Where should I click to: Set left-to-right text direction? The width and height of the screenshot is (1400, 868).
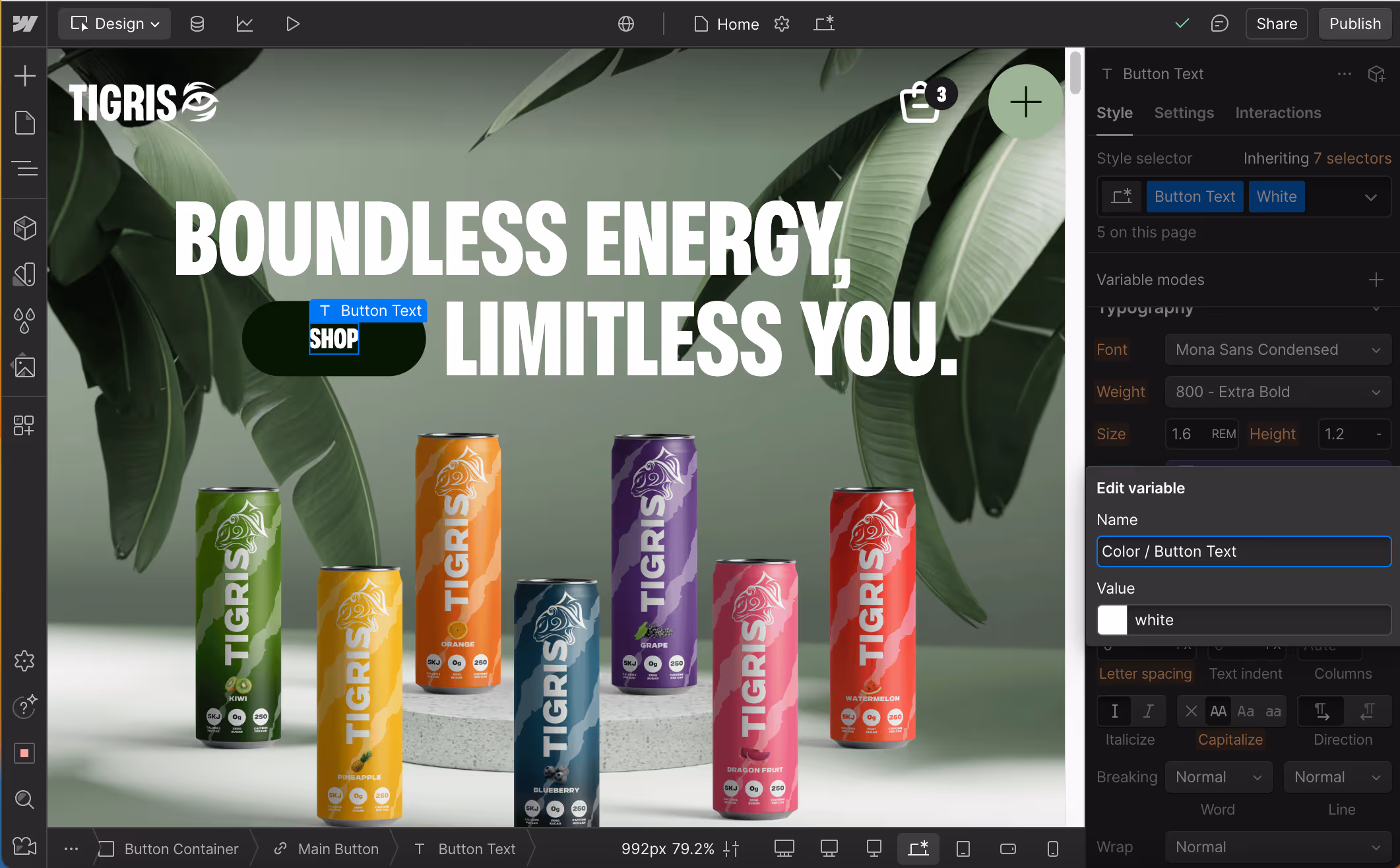[x=1322, y=711]
